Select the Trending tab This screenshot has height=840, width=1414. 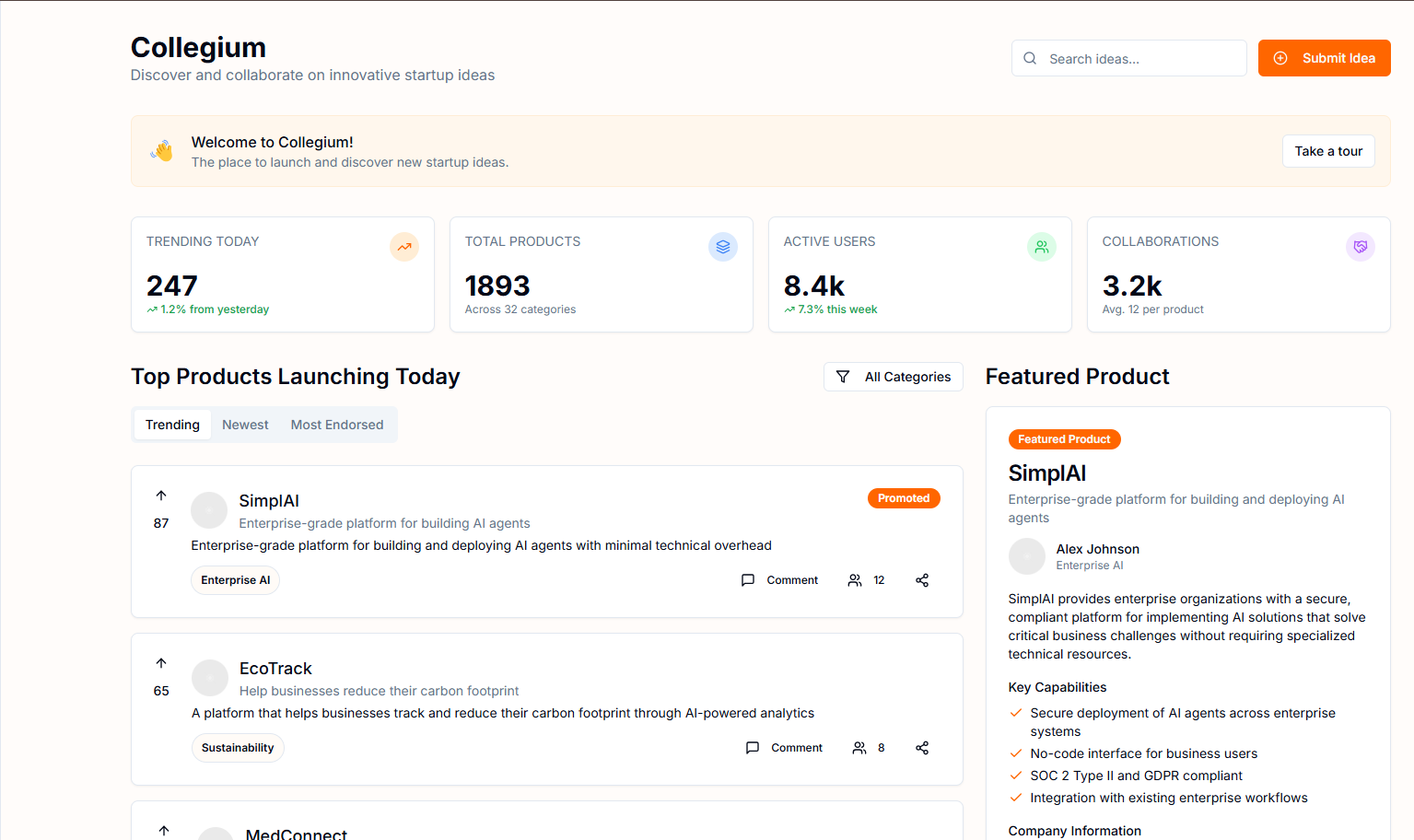click(172, 425)
